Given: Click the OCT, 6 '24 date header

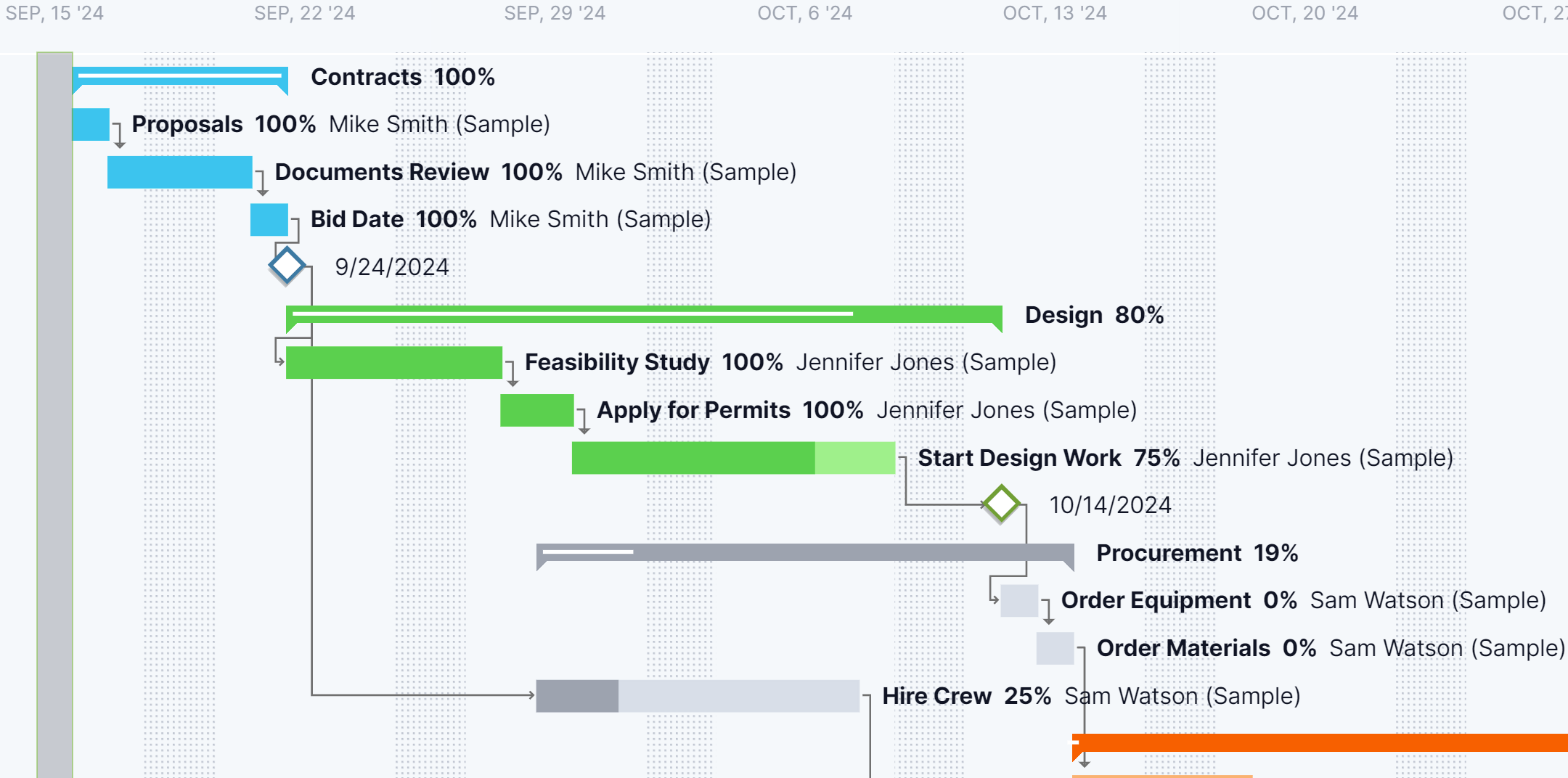Looking at the screenshot, I should tap(804, 13).
